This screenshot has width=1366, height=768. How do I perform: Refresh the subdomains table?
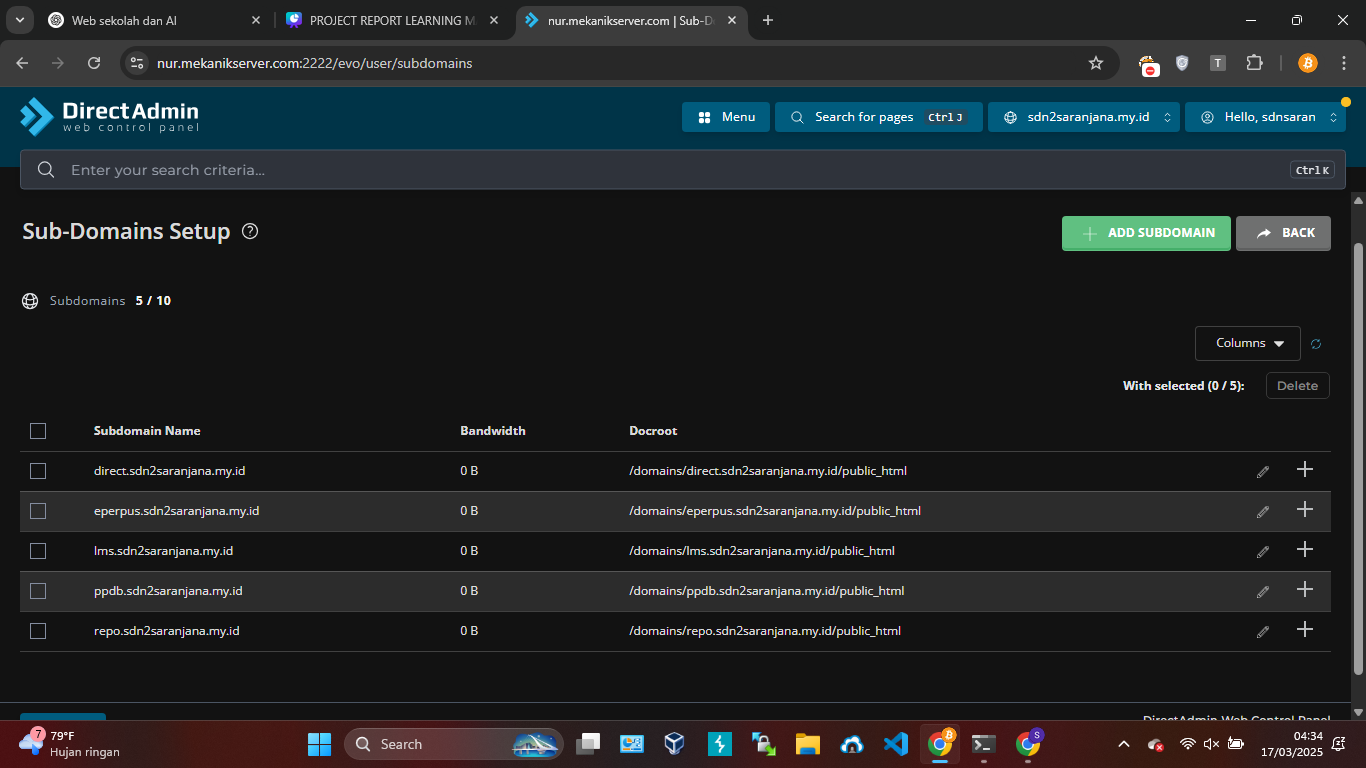point(1316,344)
